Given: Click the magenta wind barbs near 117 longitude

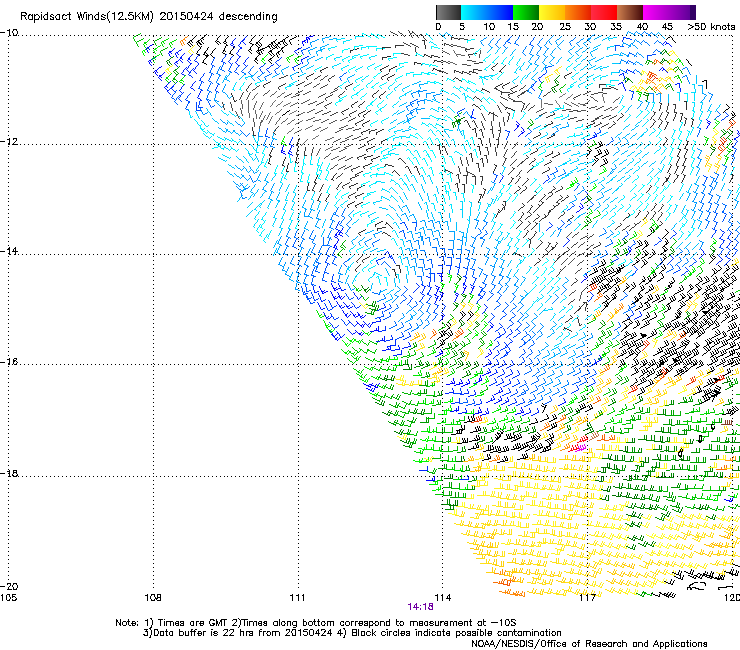Looking at the screenshot, I should (x=580, y=447).
